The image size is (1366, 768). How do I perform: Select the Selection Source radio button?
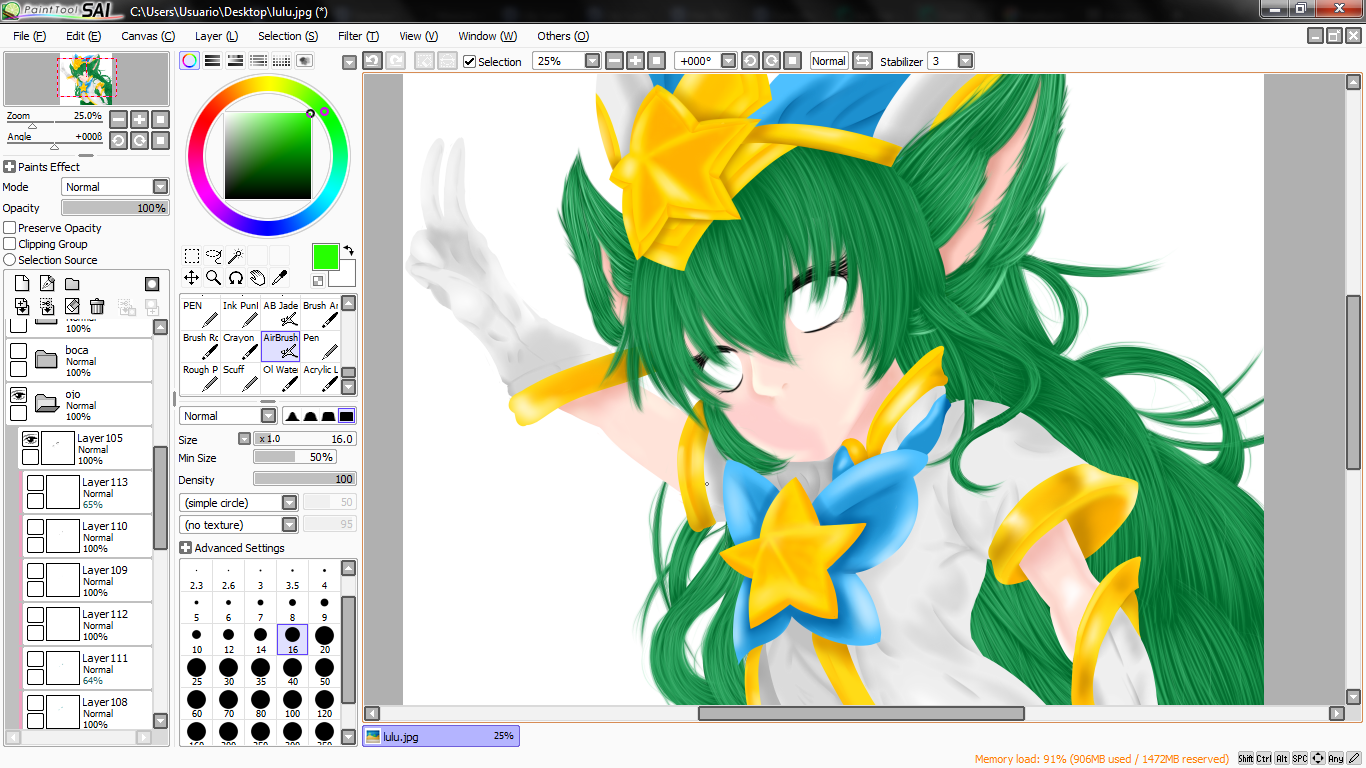[x=10, y=260]
